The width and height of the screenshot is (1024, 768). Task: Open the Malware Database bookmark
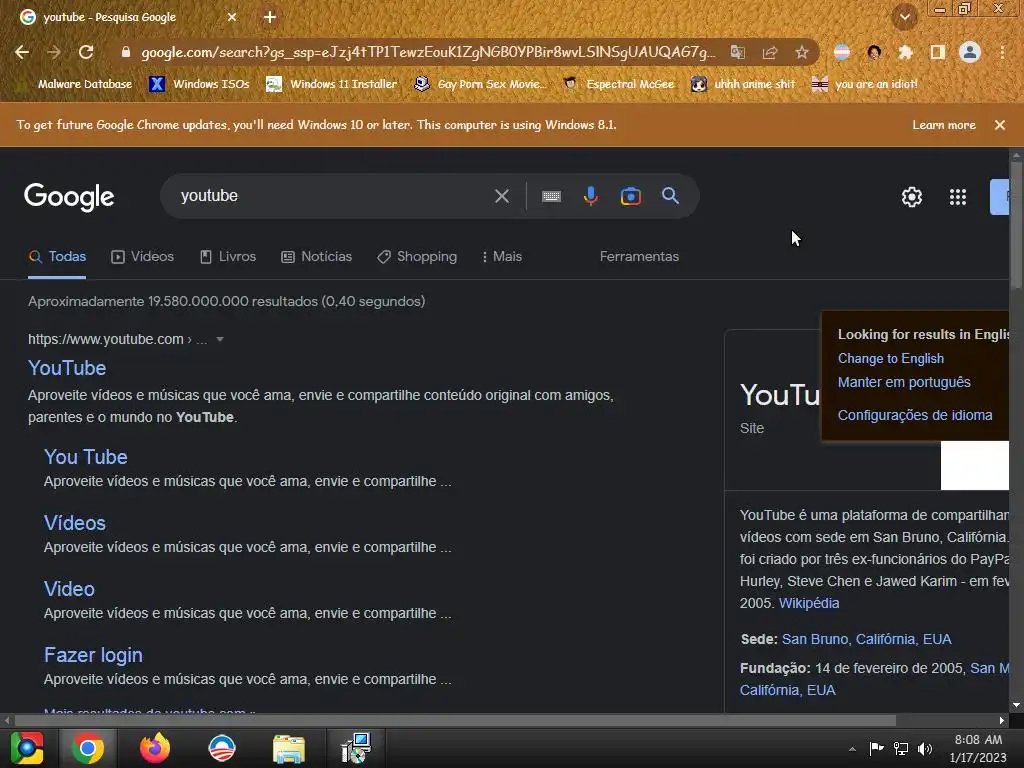click(x=75, y=84)
